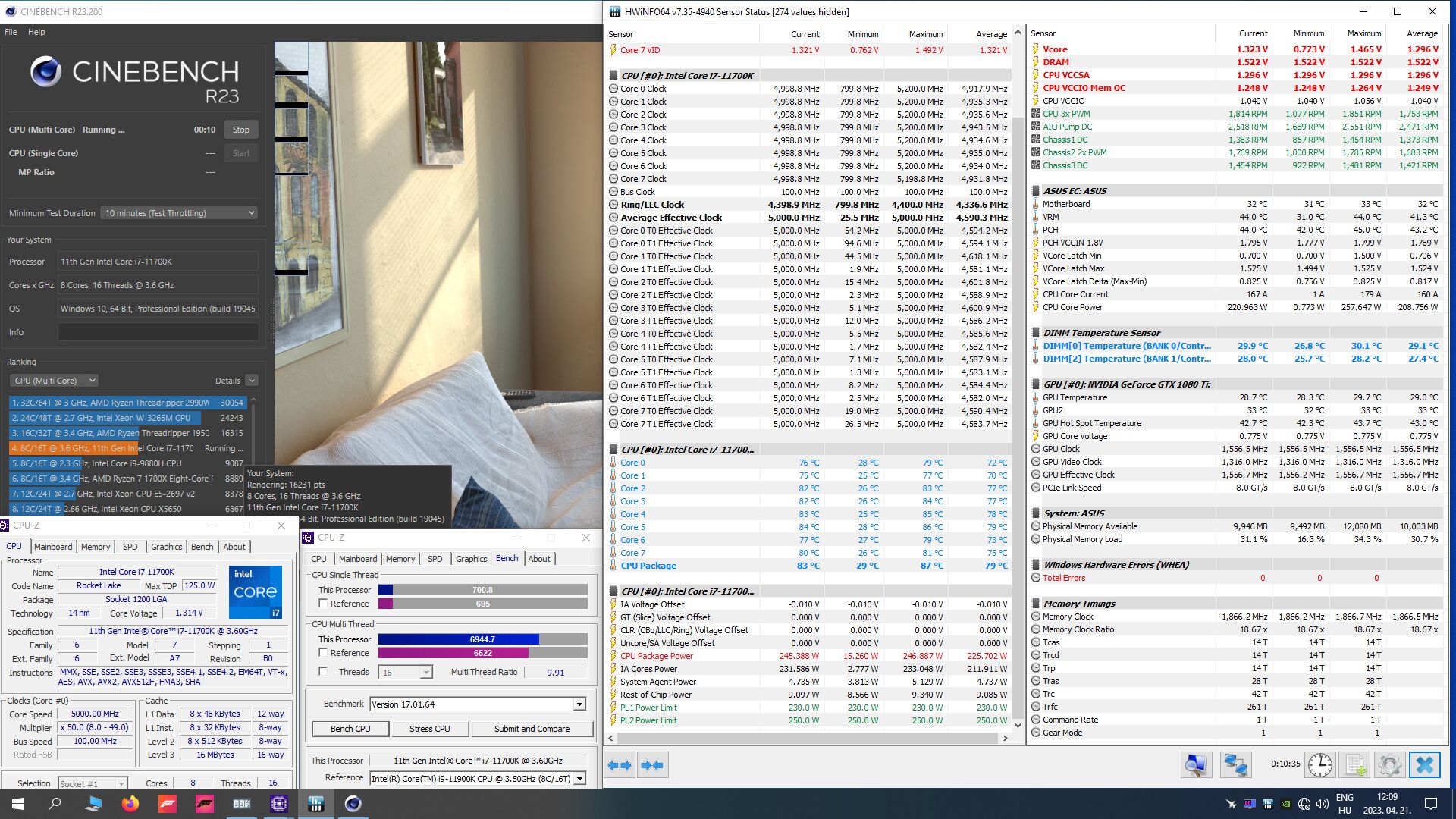Open Reference processor i9-11900K dropdown
1456x819 pixels.
[x=478, y=779]
